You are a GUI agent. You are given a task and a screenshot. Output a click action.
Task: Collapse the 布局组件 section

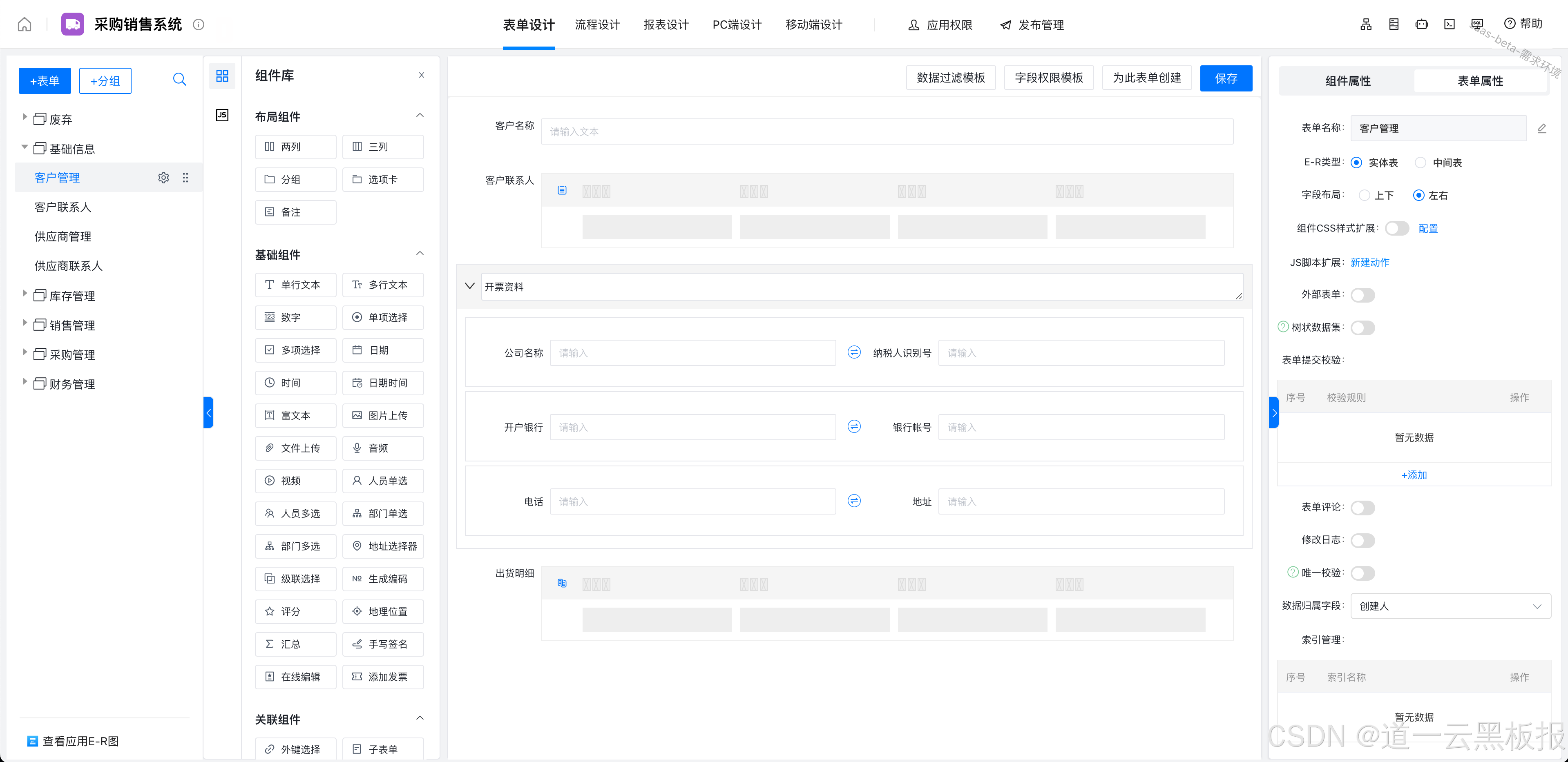pos(420,116)
